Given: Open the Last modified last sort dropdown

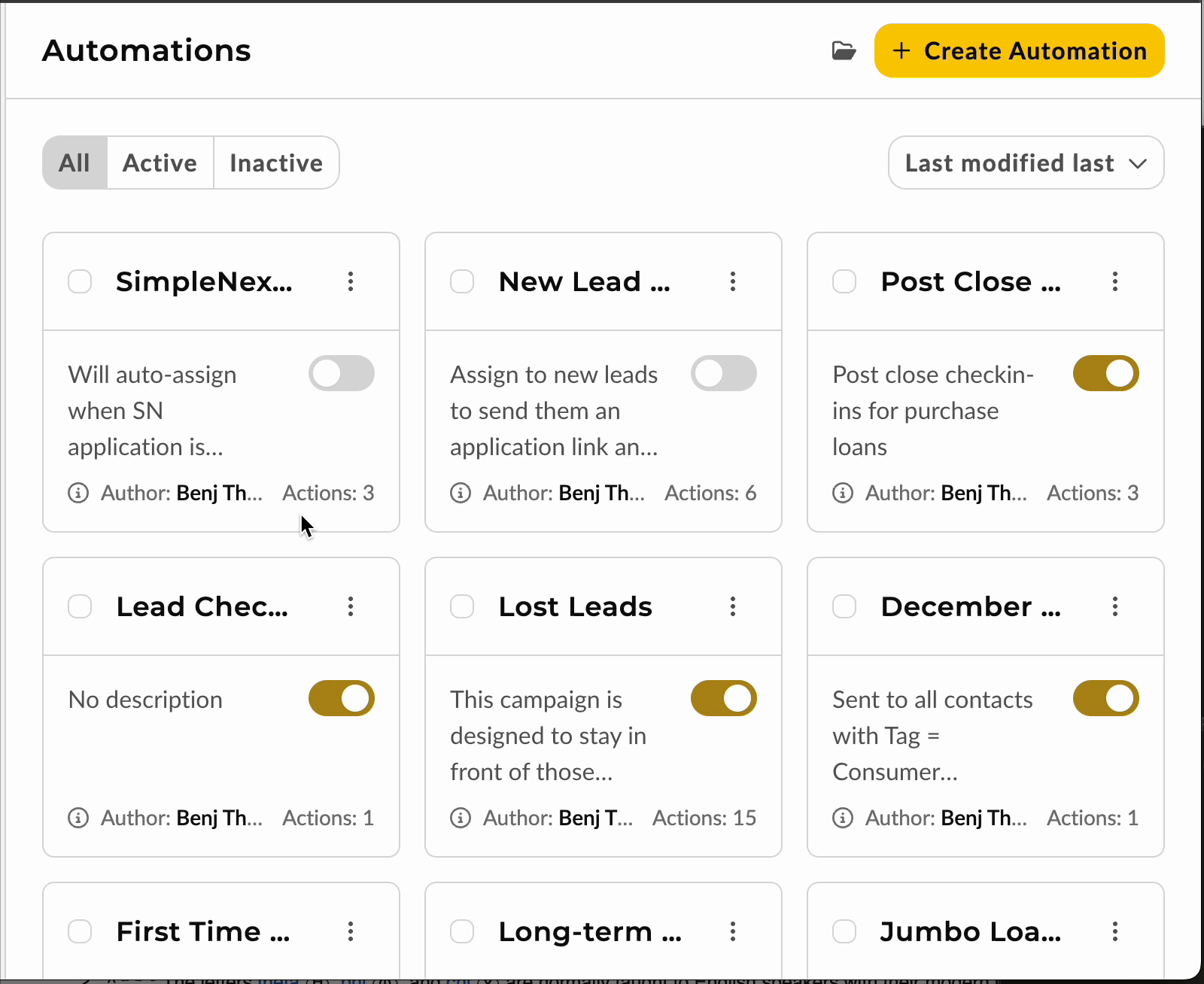Looking at the screenshot, I should pos(1026,162).
